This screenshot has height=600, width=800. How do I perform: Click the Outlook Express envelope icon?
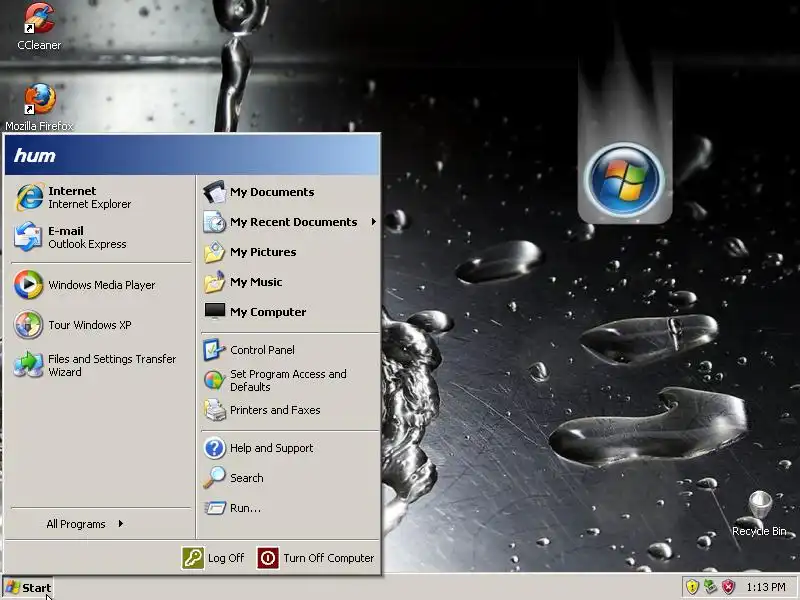pyautogui.click(x=28, y=237)
